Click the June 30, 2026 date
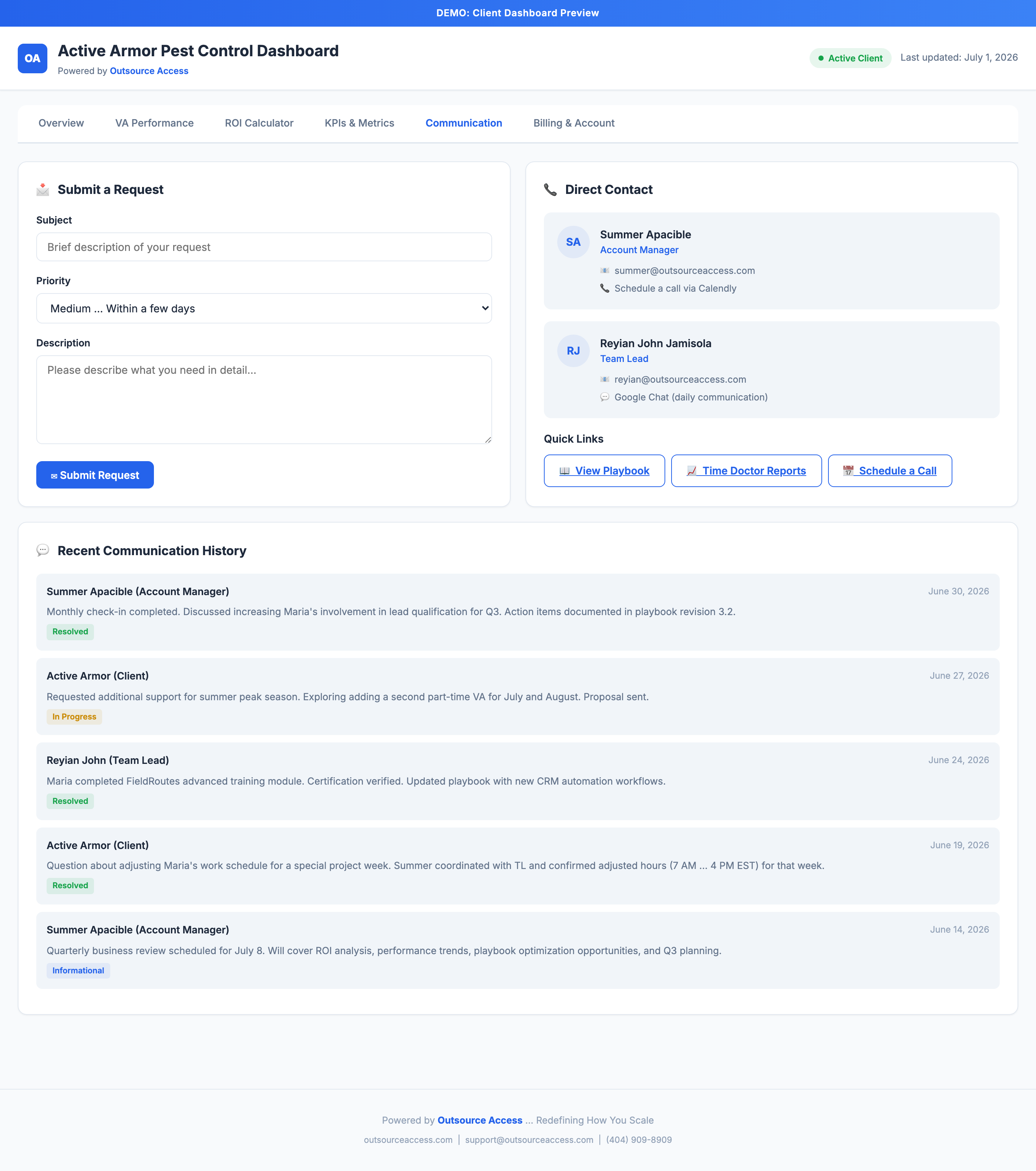1036x1171 pixels. pos(959,591)
